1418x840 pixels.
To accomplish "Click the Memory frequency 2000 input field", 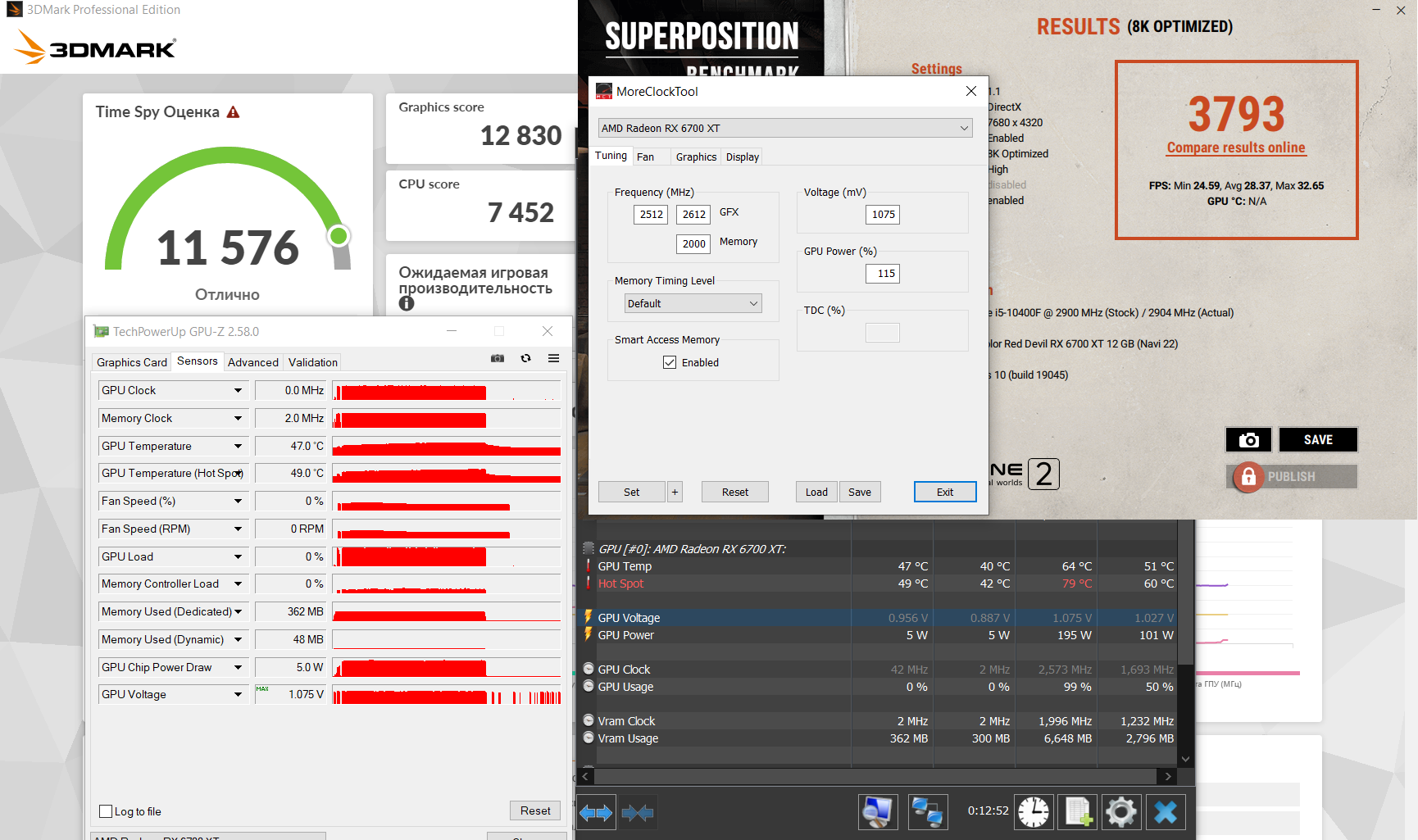I will [x=693, y=243].
